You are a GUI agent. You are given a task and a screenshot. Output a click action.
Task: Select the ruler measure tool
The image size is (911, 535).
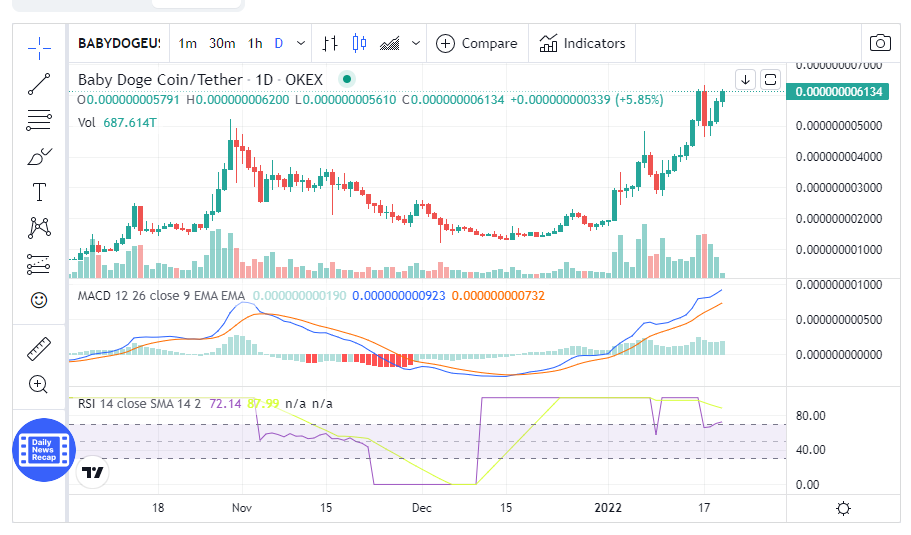(x=39, y=349)
